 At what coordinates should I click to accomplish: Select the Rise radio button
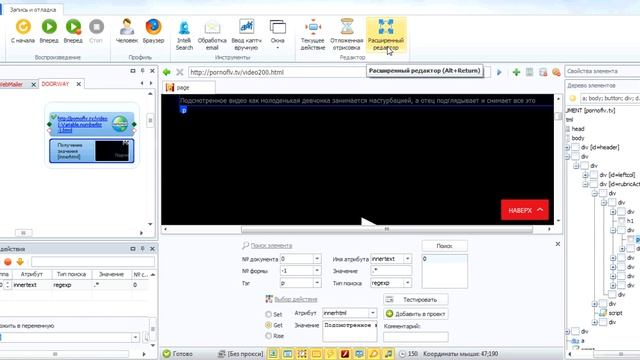coord(268,336)
